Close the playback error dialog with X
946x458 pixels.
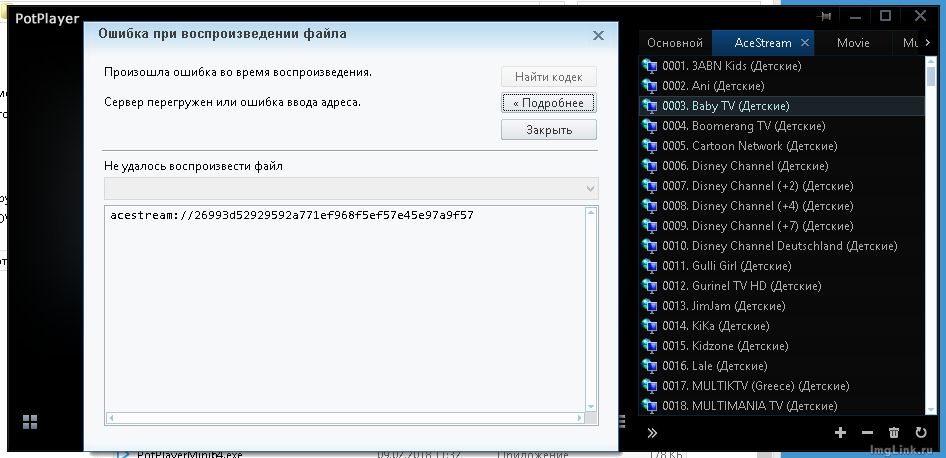[x=598, y=36]
